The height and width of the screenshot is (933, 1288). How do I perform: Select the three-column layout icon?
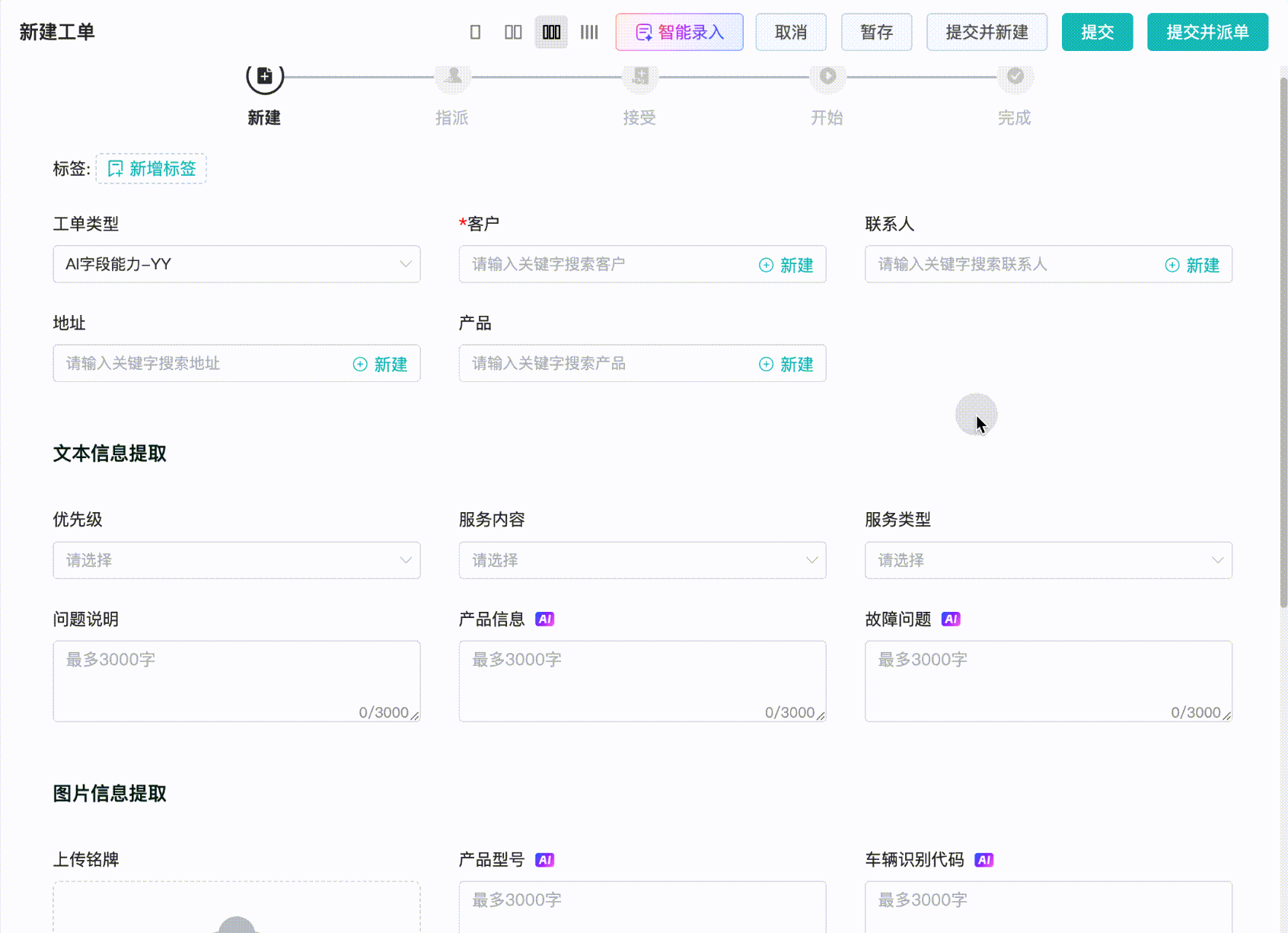pyautogui.click(x=551, y=32)
